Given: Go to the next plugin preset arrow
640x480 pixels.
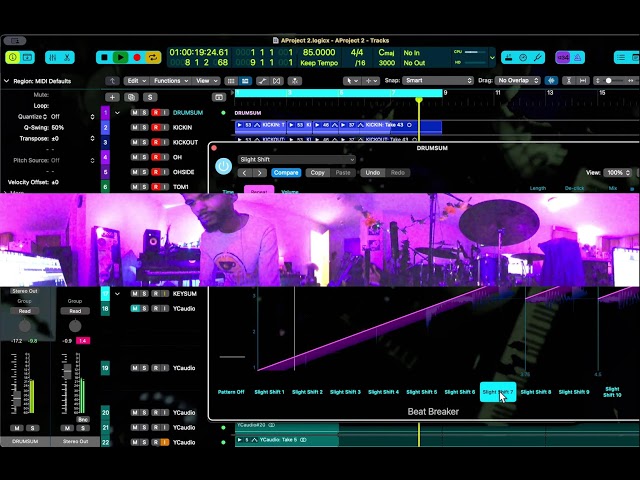Looking at the screenshot, I should (260, 173).
